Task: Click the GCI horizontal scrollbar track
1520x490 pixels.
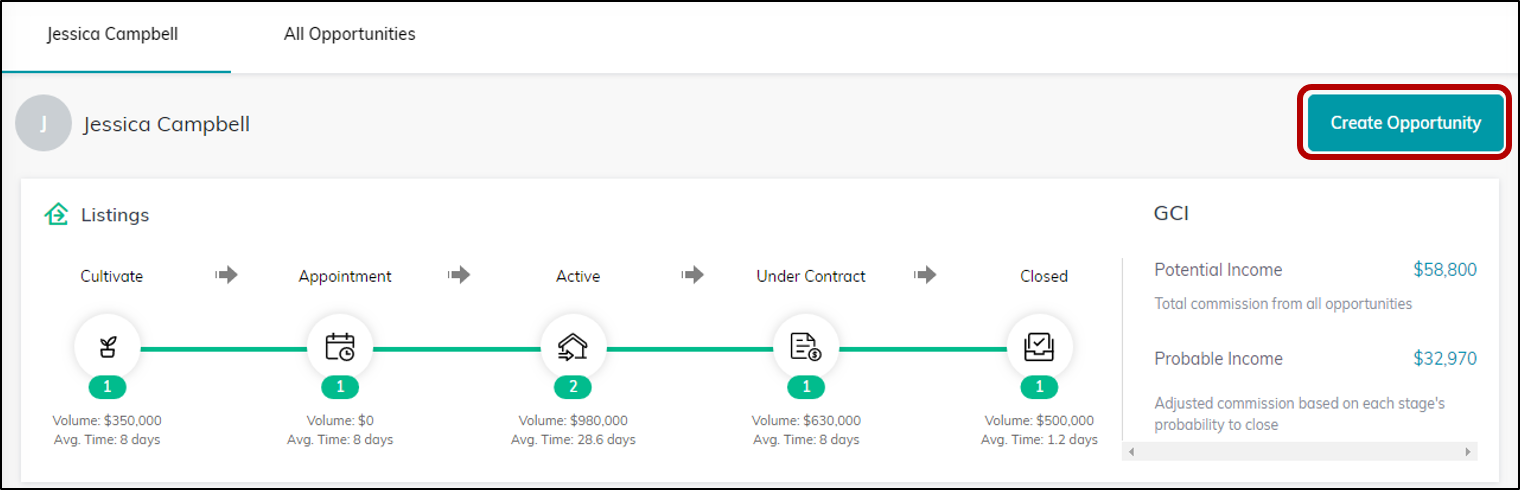Action: point(1300,452)
